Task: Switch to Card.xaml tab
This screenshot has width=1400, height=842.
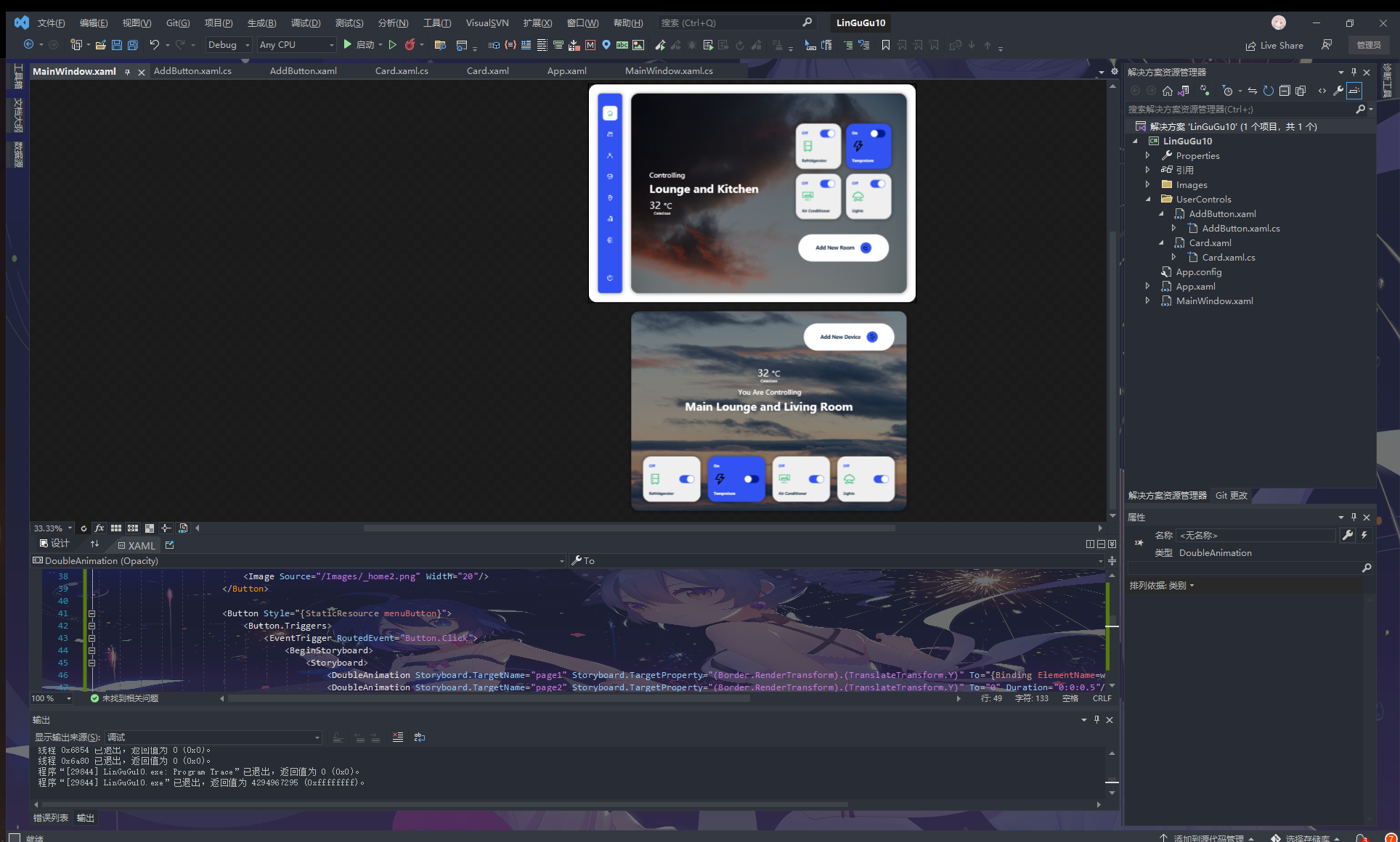Action: click(487, 70)
